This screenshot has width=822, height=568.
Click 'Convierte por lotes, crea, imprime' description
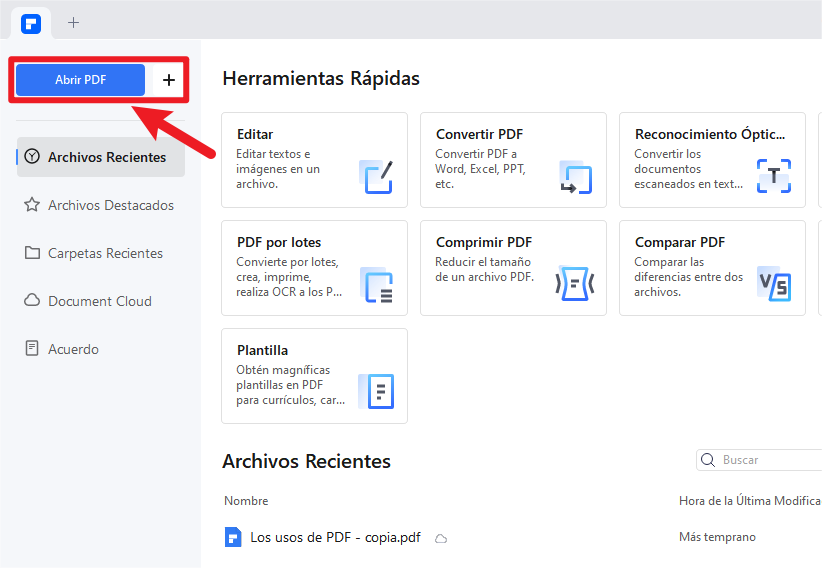coord(289,277)
